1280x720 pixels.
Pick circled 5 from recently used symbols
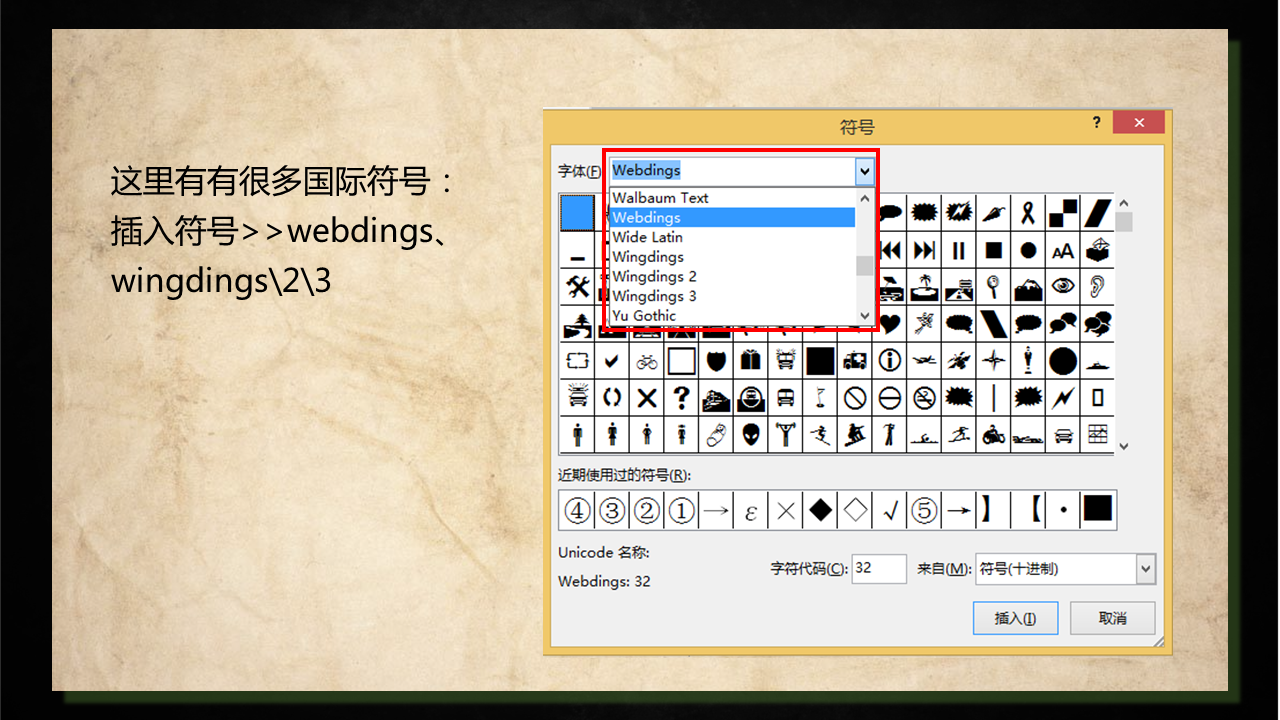click(924, 511)
